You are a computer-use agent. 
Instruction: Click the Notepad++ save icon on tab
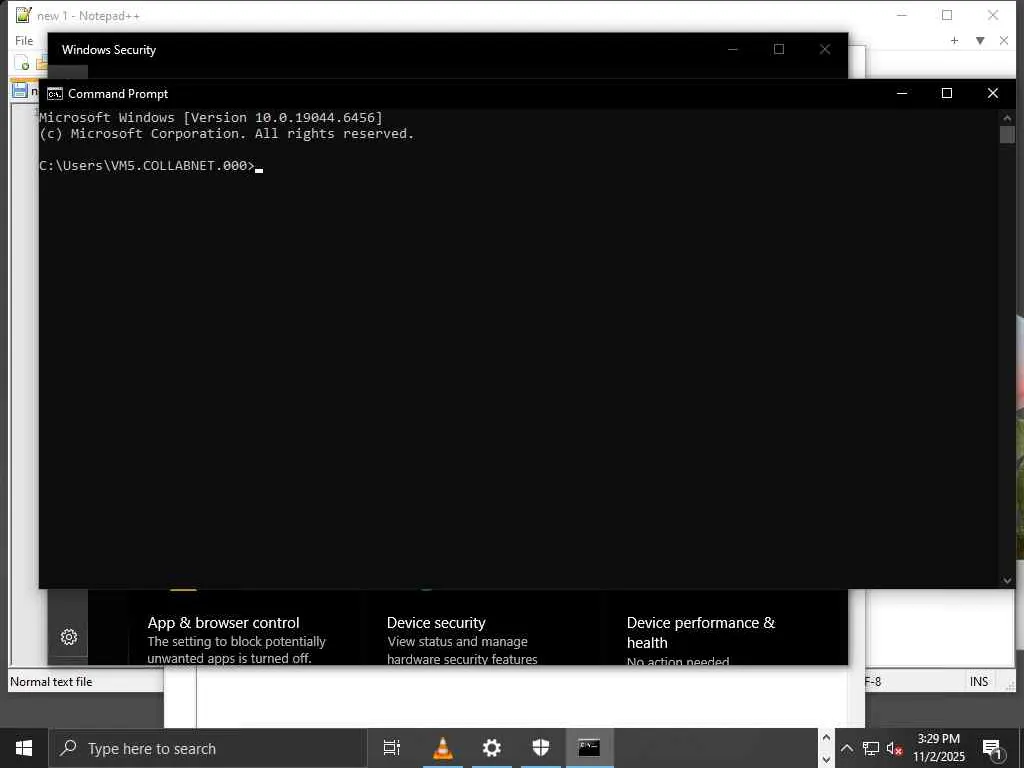coord(20,91)
